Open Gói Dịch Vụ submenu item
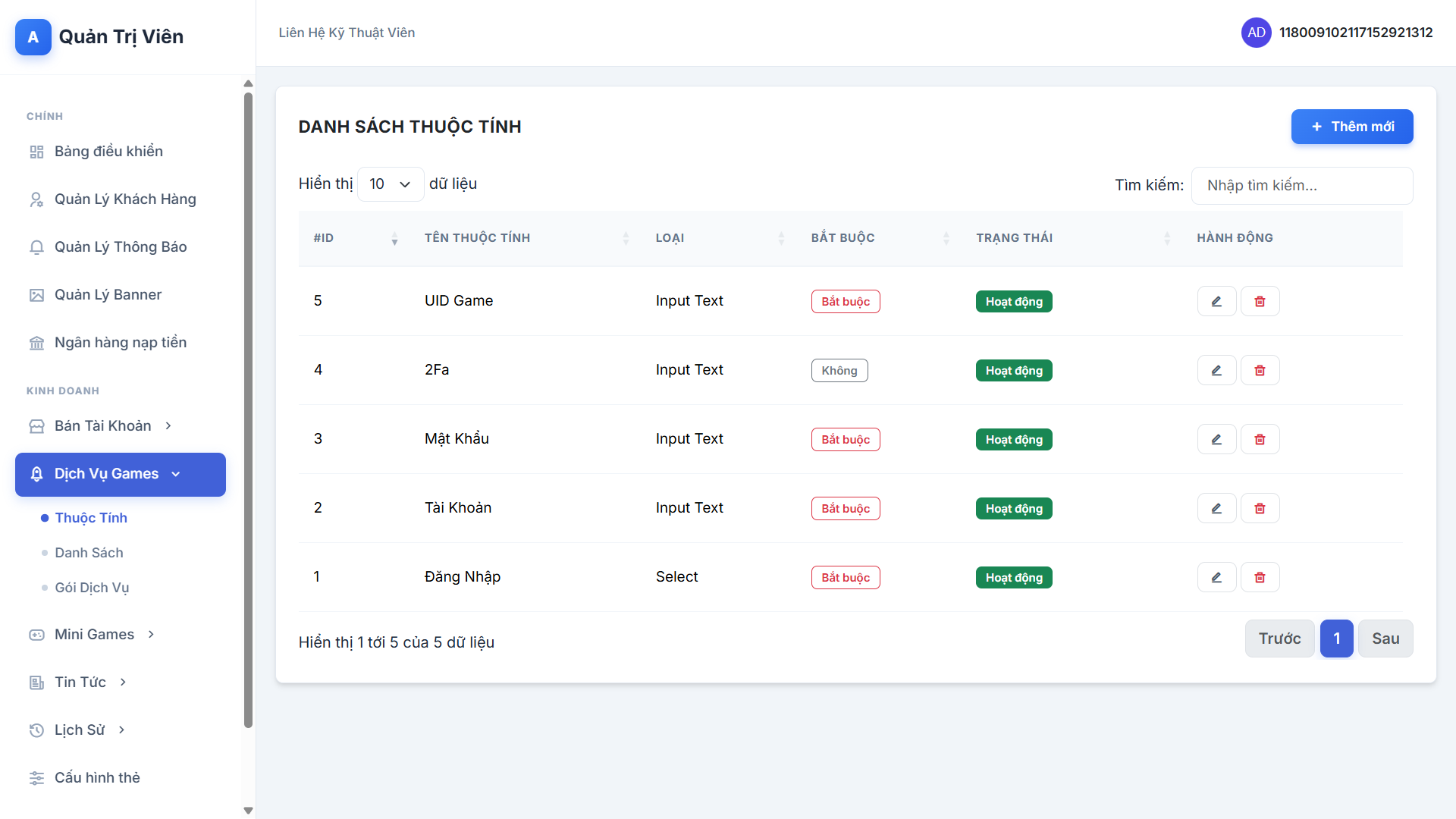This screenshot has height=819, width=1456. 92,588
